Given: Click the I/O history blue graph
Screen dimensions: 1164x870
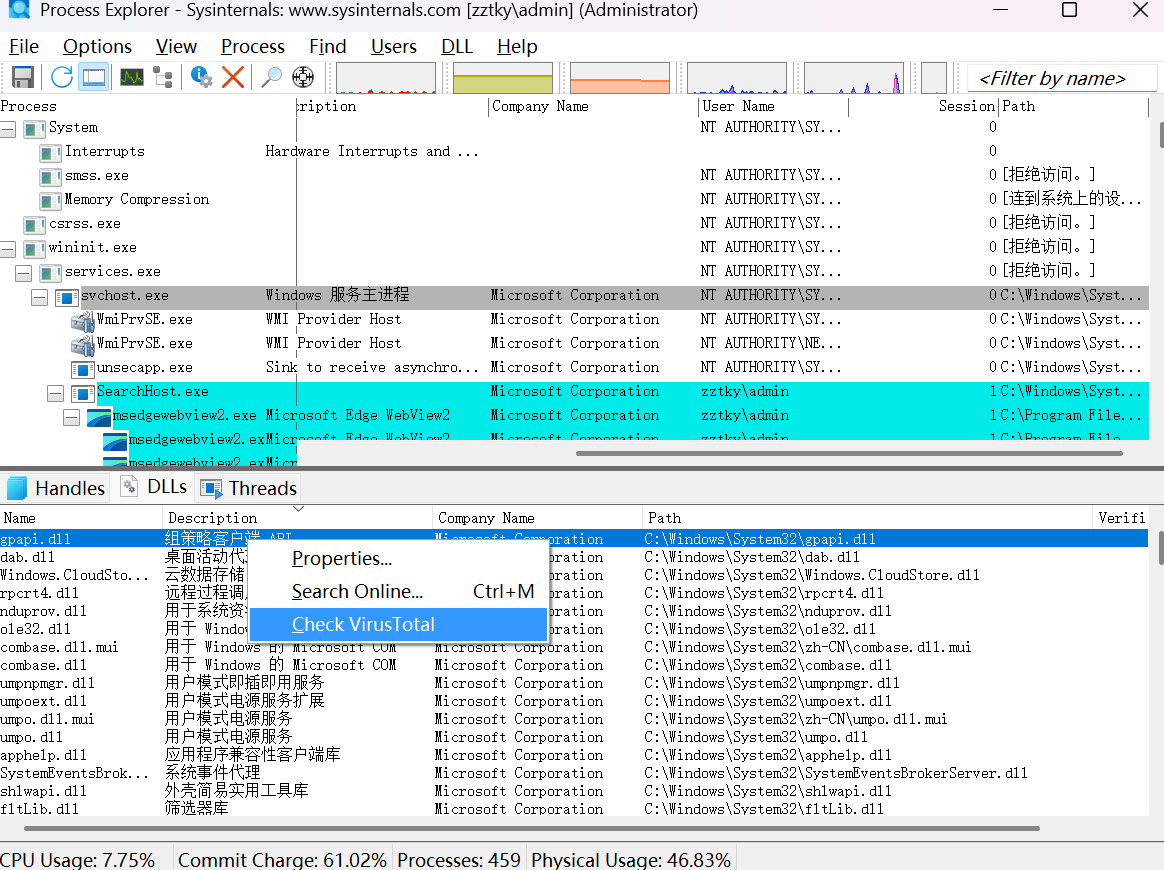Looking at the screenshot, I should tap(737, 78).
